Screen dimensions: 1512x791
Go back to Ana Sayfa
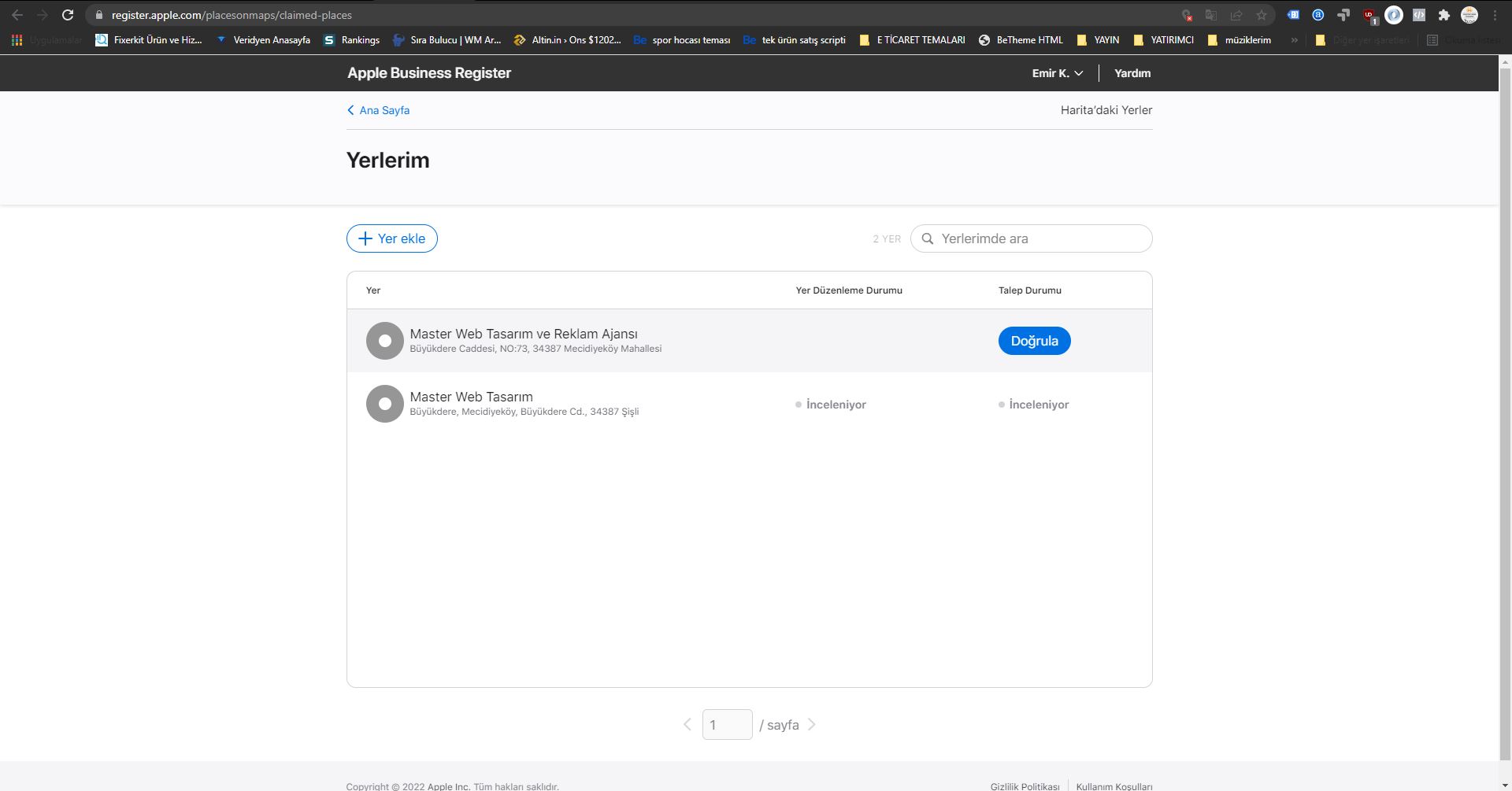[x=379, y=110]
